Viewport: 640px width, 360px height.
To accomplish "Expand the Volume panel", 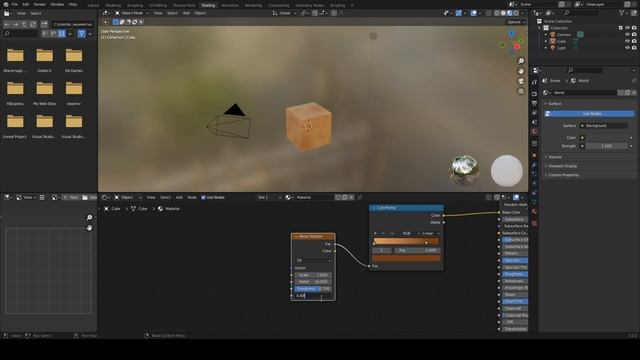I will tap(555, 157).
